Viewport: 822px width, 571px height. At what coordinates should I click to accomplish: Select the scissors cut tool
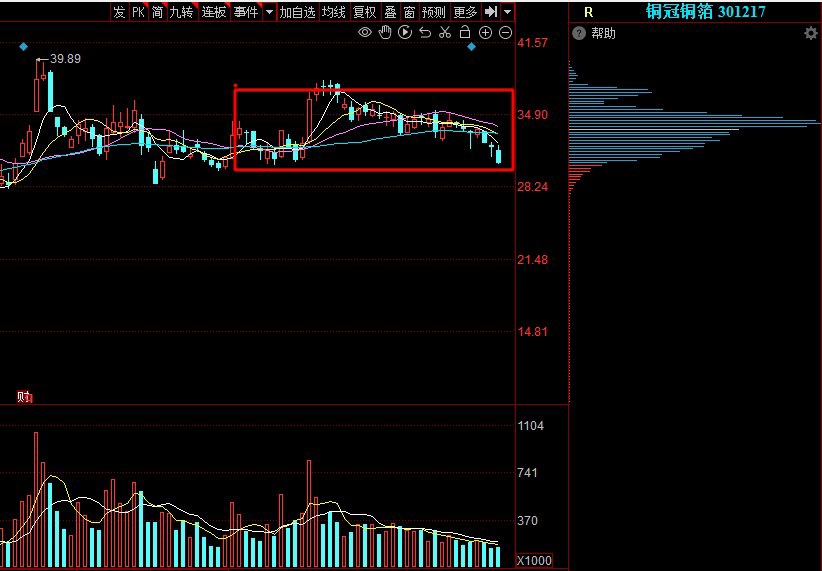click(445, 33)
